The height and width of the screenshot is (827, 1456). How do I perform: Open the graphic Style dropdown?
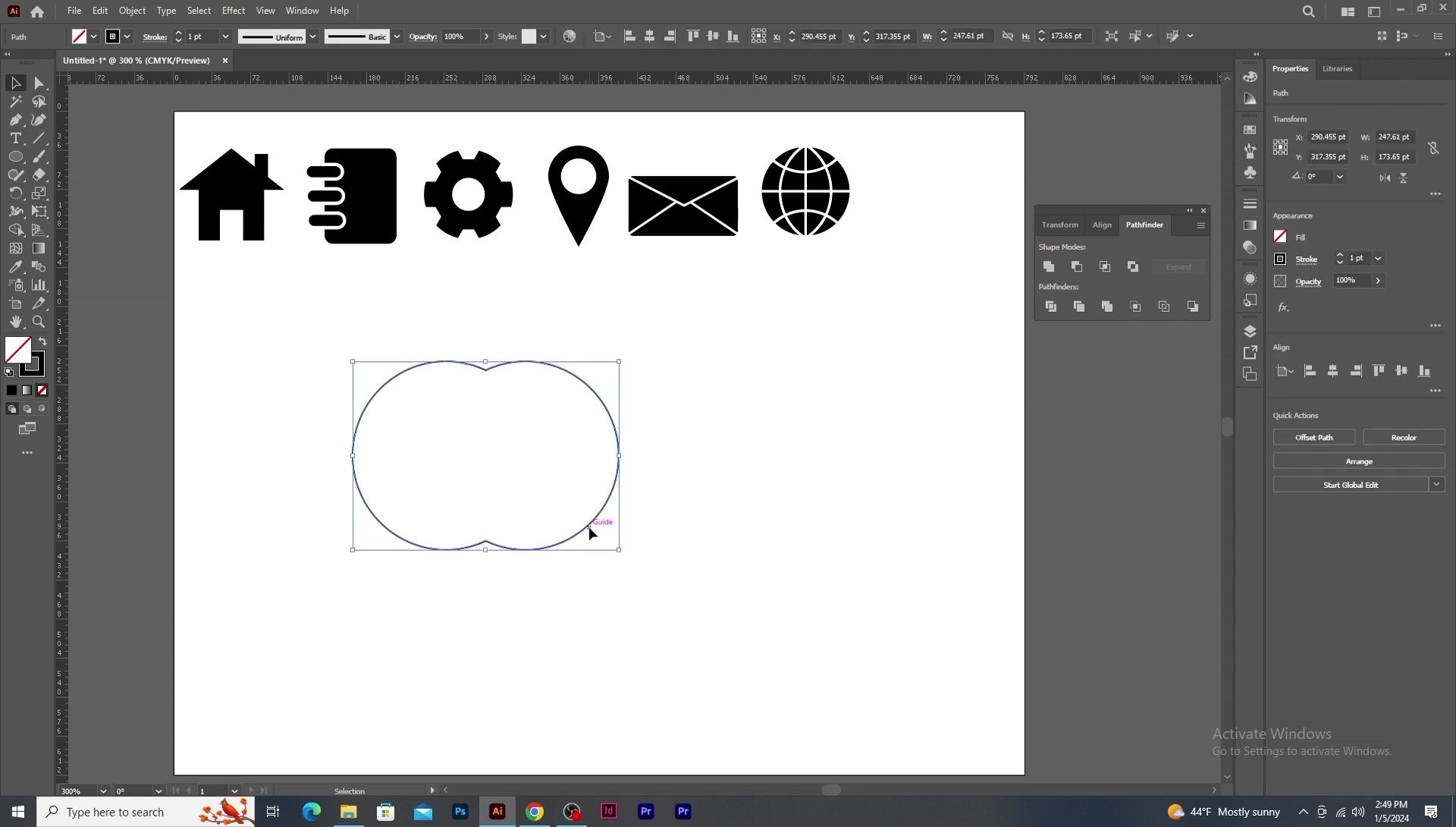543,36
